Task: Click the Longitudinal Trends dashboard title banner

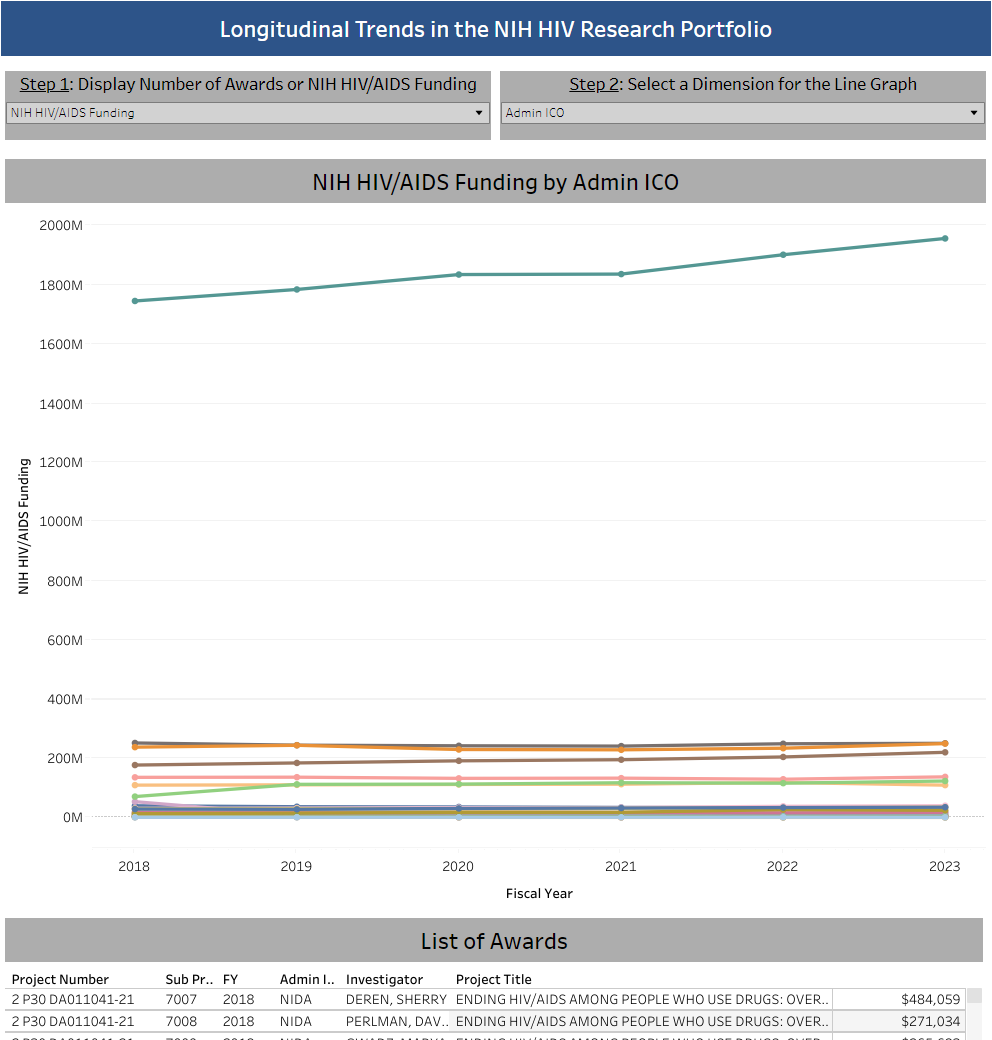Action: pyautogui.click(x=495, y=29)
